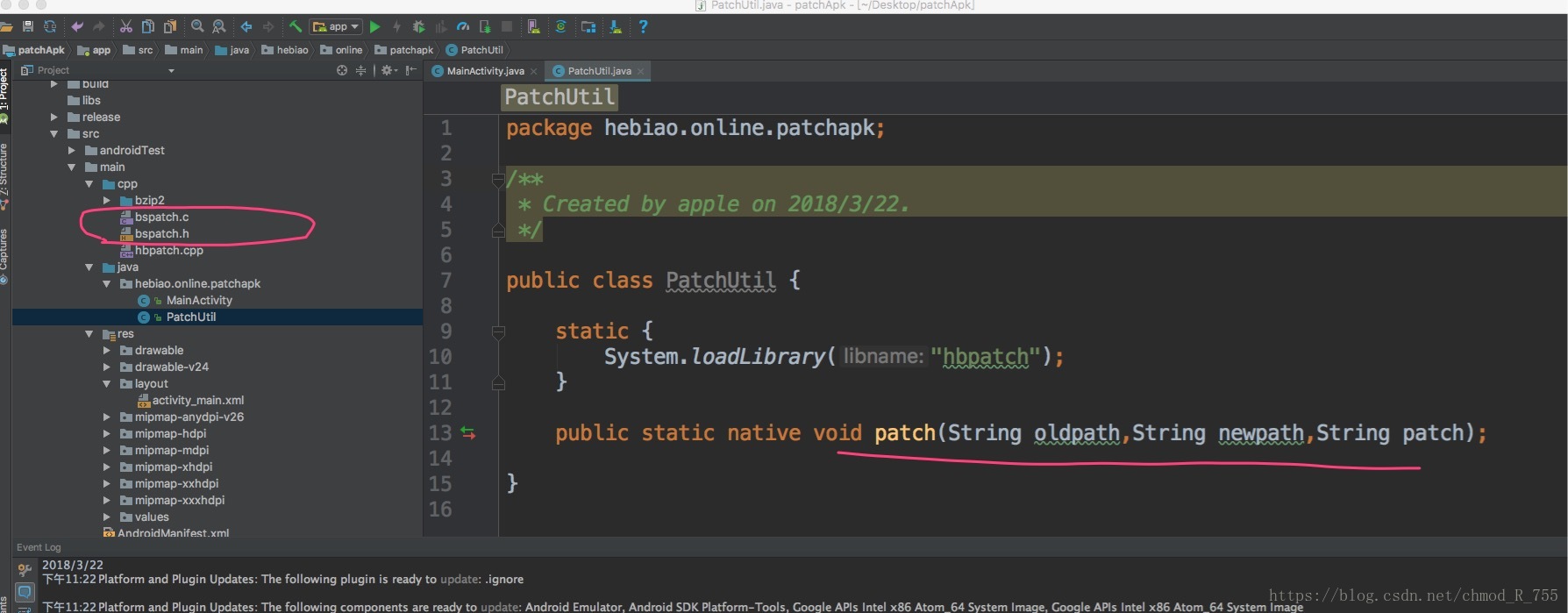This screenshot has width=1568, height=613.
Task: Fold the doc comment at line 3
Action: [x=498, y=179]
